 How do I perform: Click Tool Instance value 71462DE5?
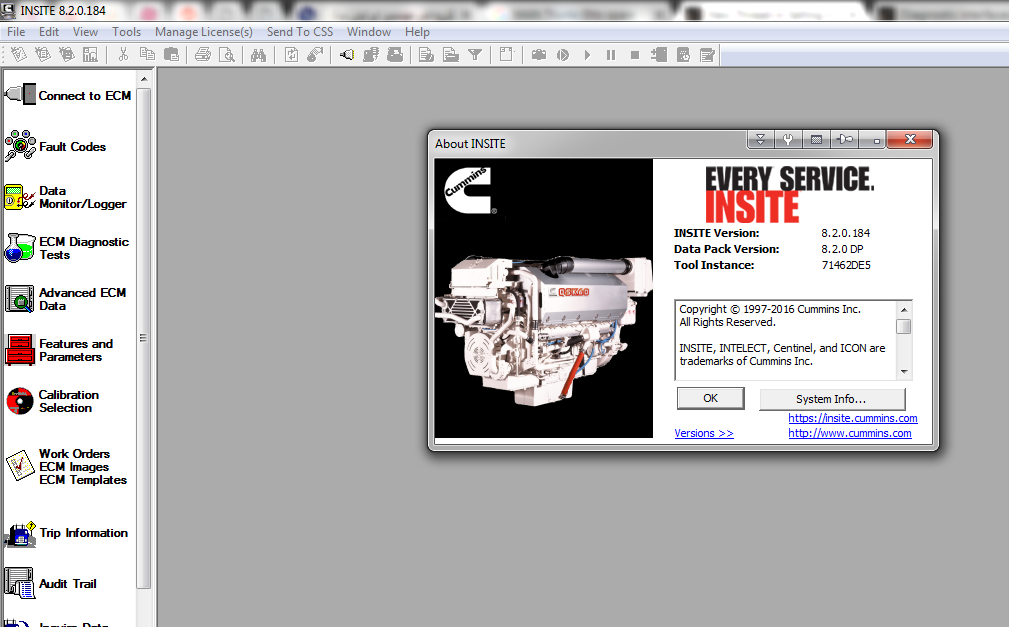[846, 265]
